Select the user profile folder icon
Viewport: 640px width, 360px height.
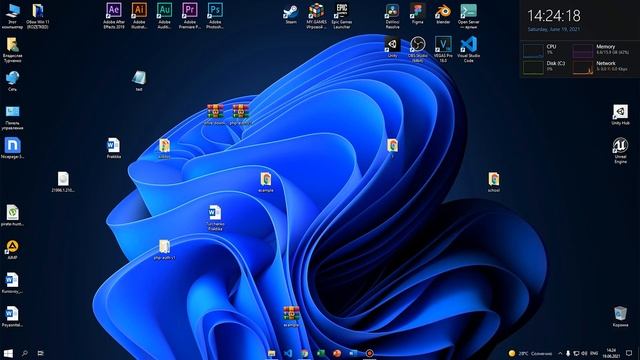coord(12,49)
